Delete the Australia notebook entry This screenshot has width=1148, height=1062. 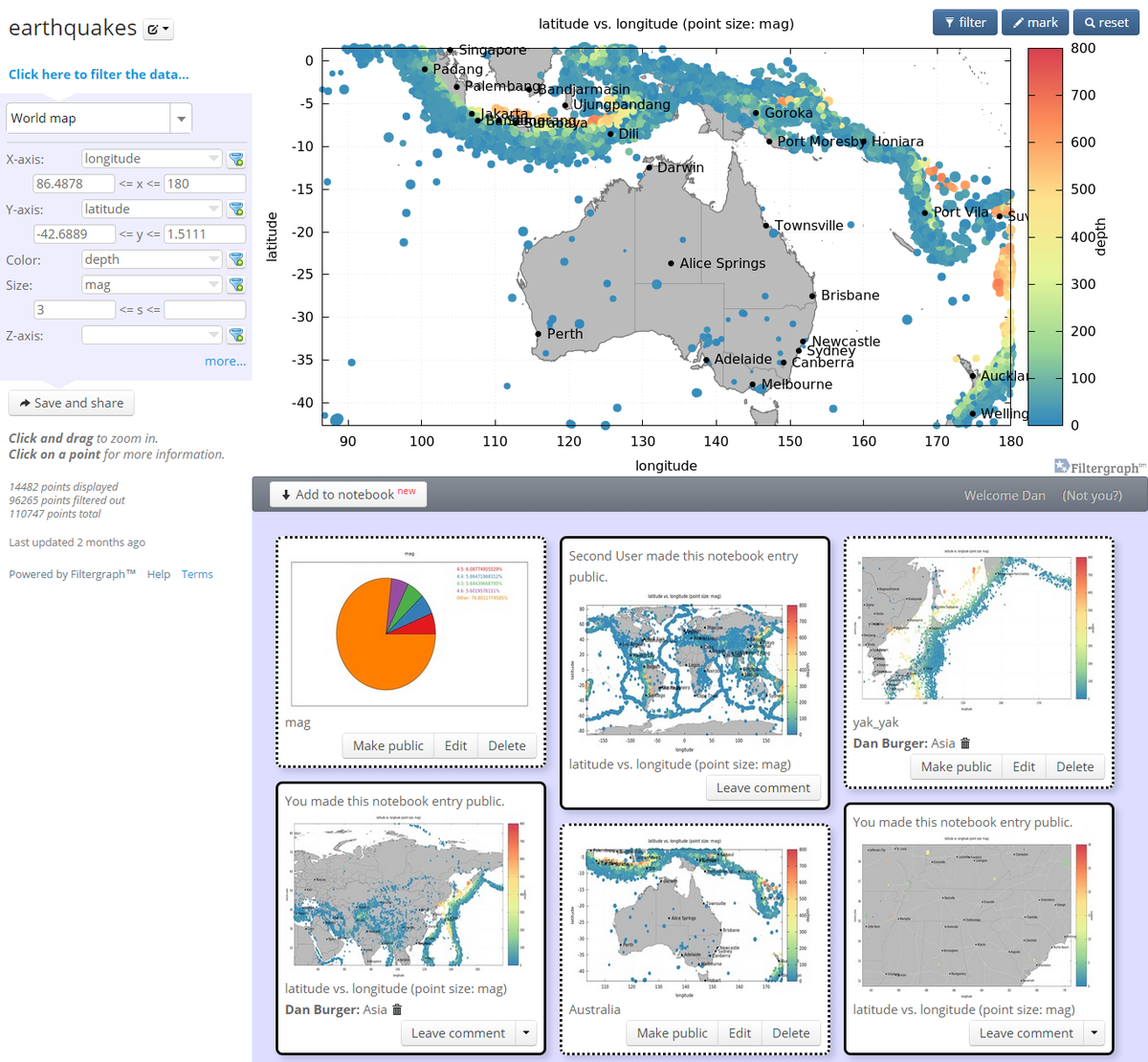(791, 1033)
